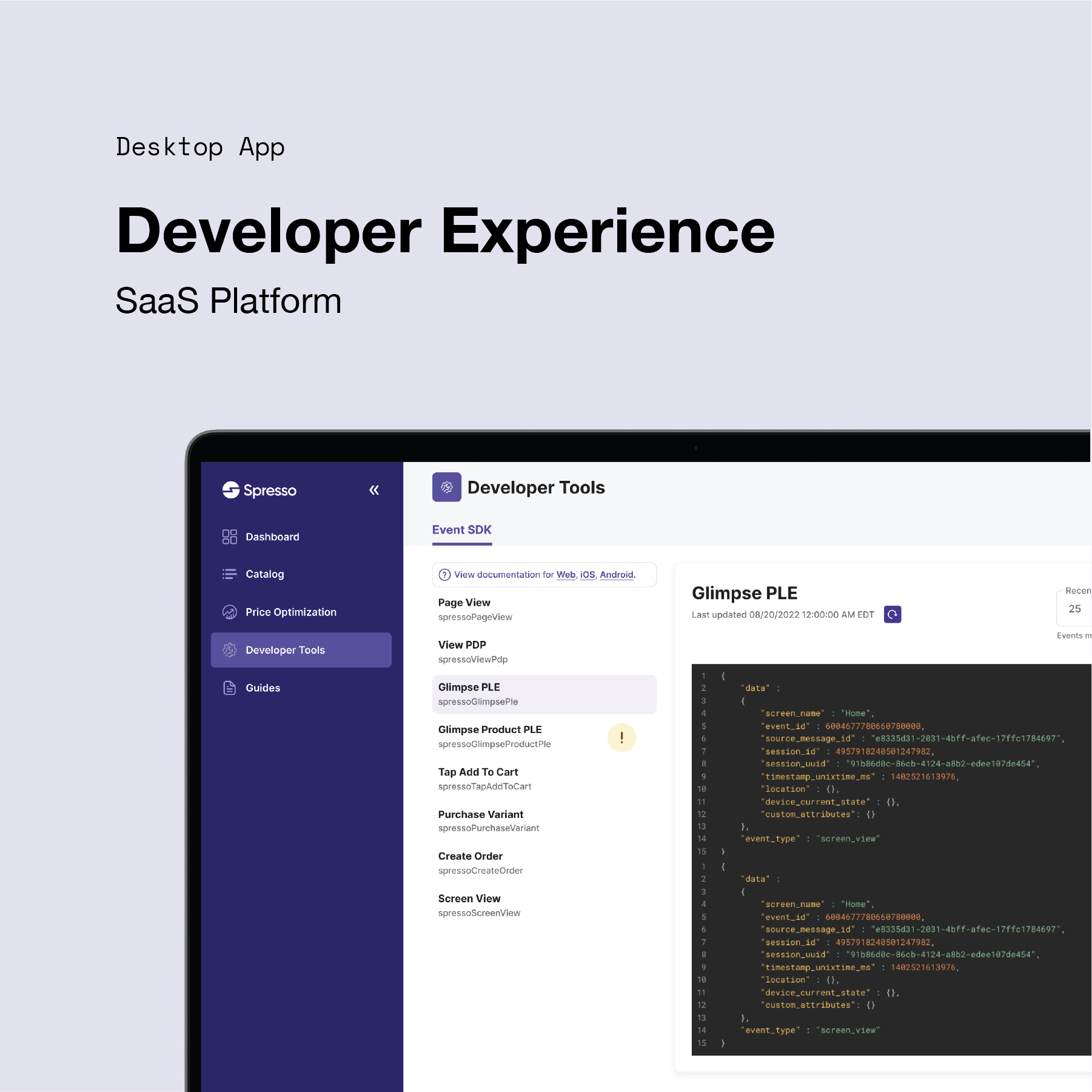
Task: Switch to the Event SDK tab
Action: (462, 530)
